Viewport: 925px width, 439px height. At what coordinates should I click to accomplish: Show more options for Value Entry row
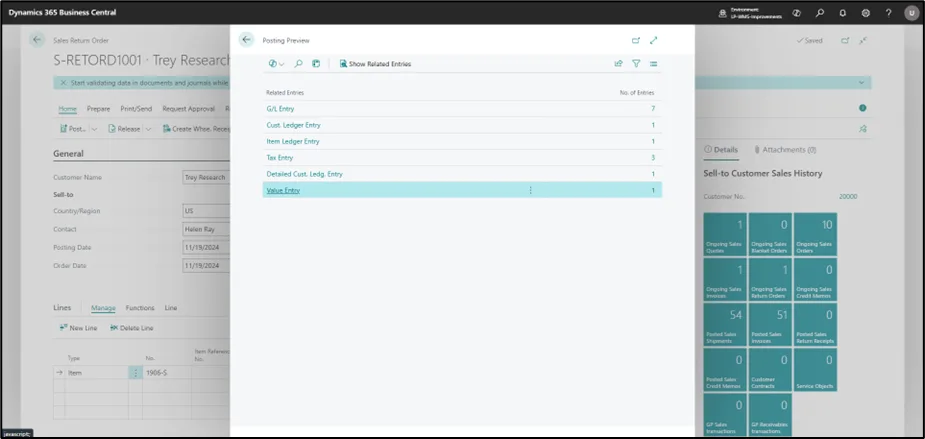[x=530, y=190]
